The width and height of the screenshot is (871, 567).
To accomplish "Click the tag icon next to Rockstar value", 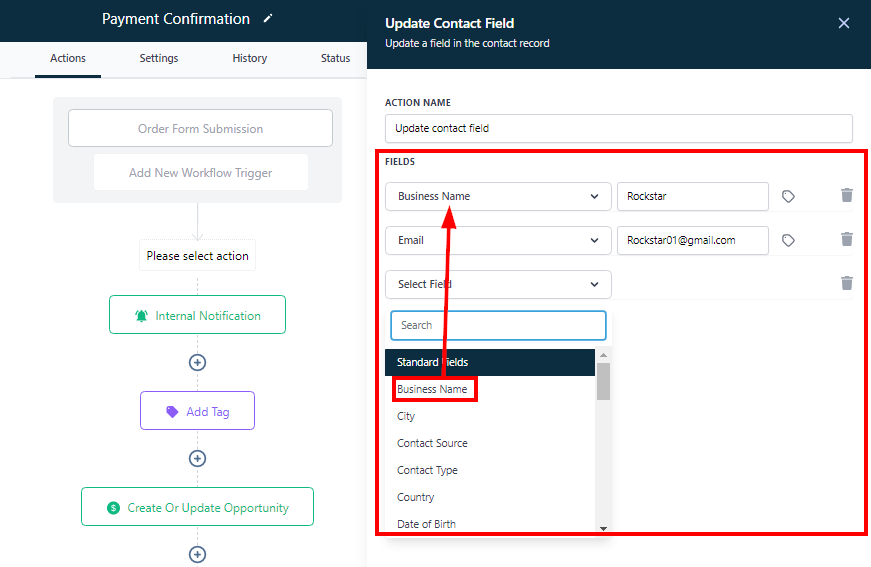I will [x=788, y=197].
